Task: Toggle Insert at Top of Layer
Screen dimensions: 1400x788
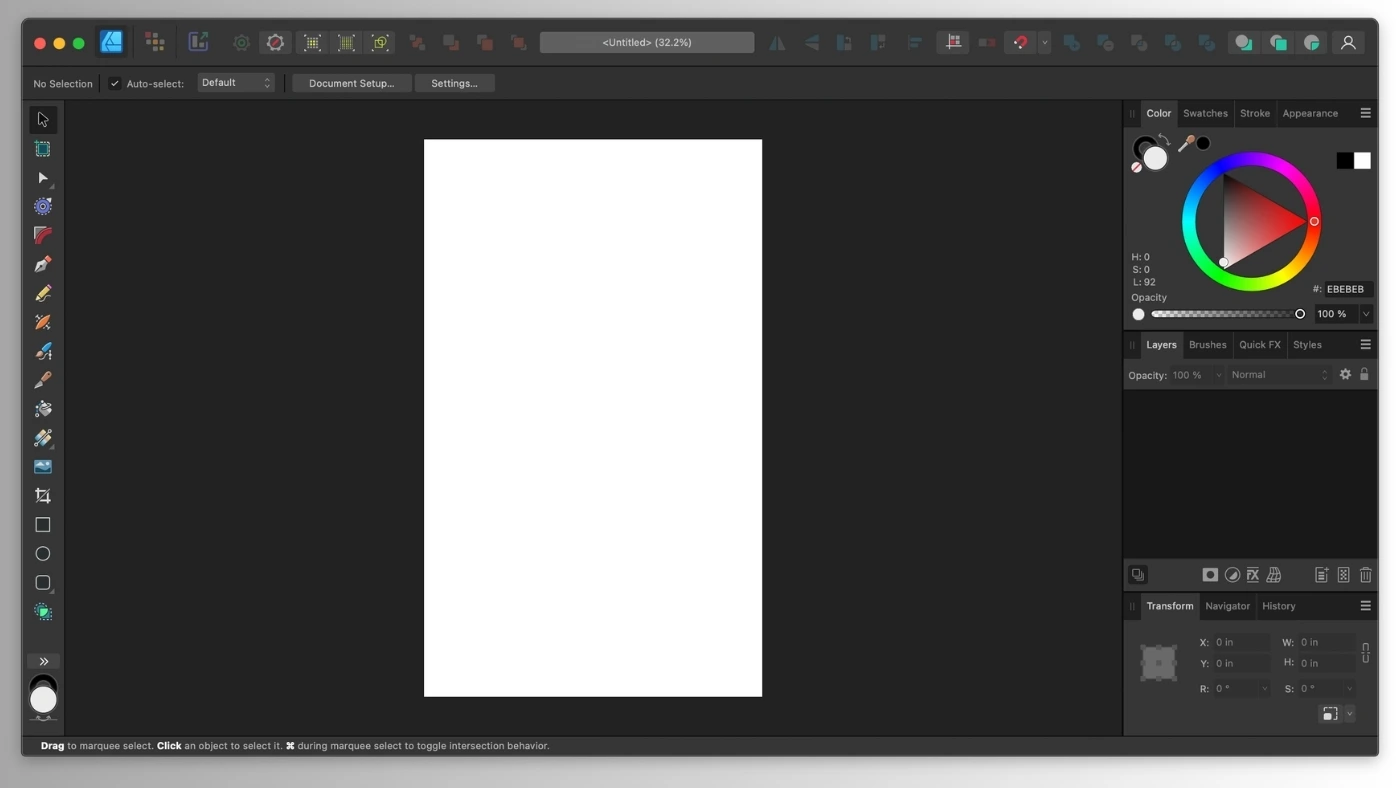Action: pos(1277,42)
